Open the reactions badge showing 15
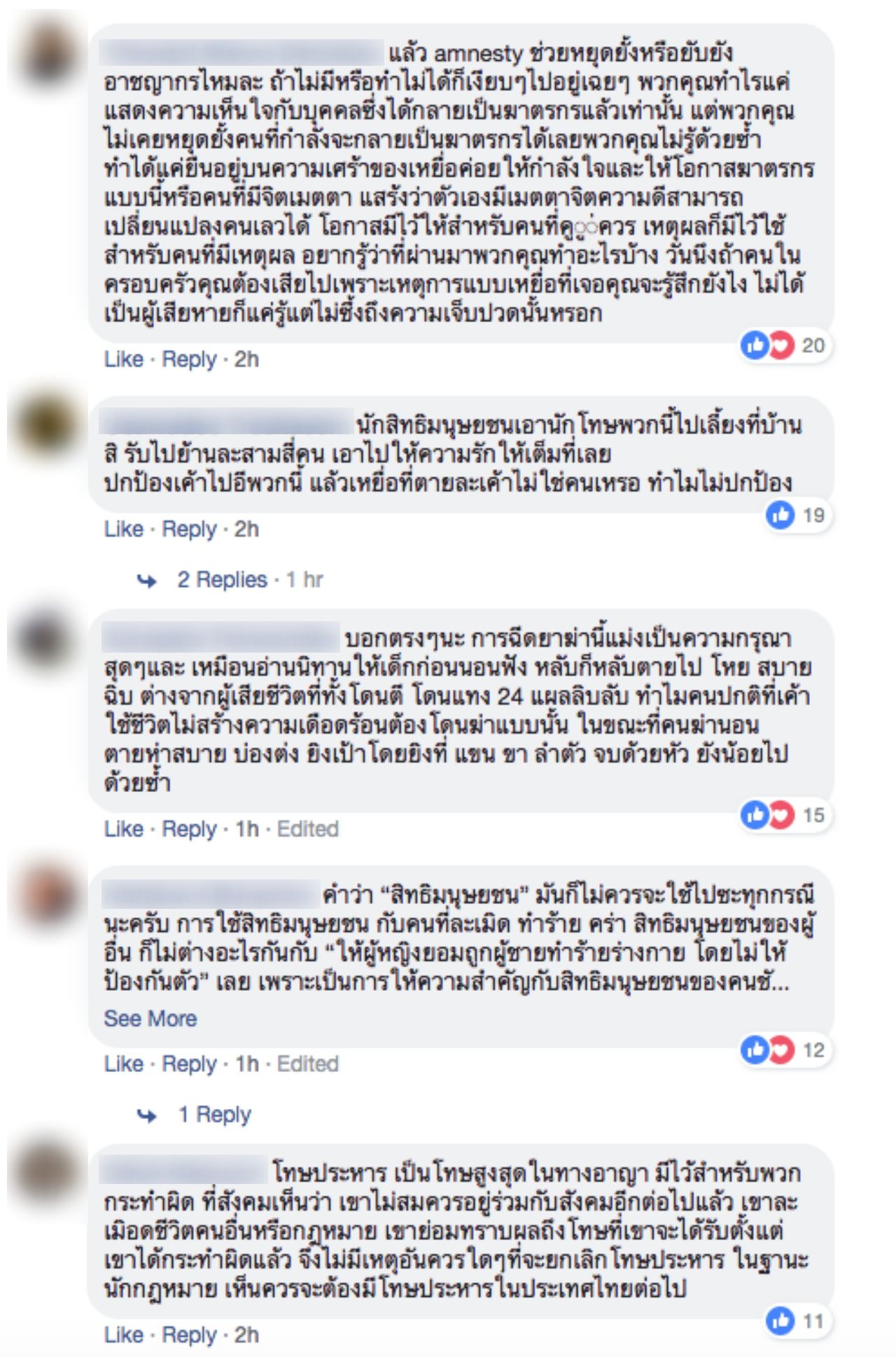 pyautogui.click(x=785, y=814)
